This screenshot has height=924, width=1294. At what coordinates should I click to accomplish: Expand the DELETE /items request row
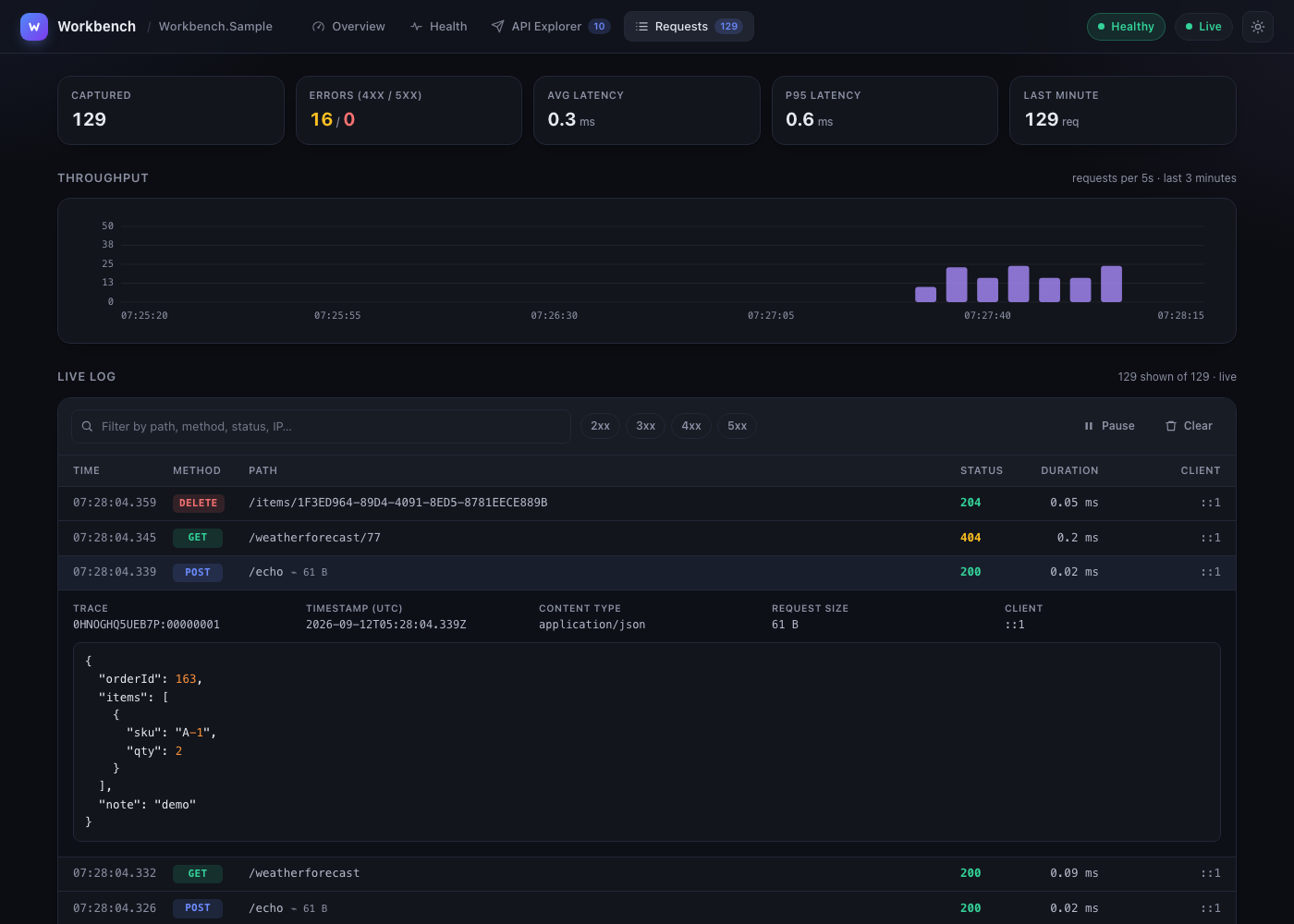[x=647, y=503]
